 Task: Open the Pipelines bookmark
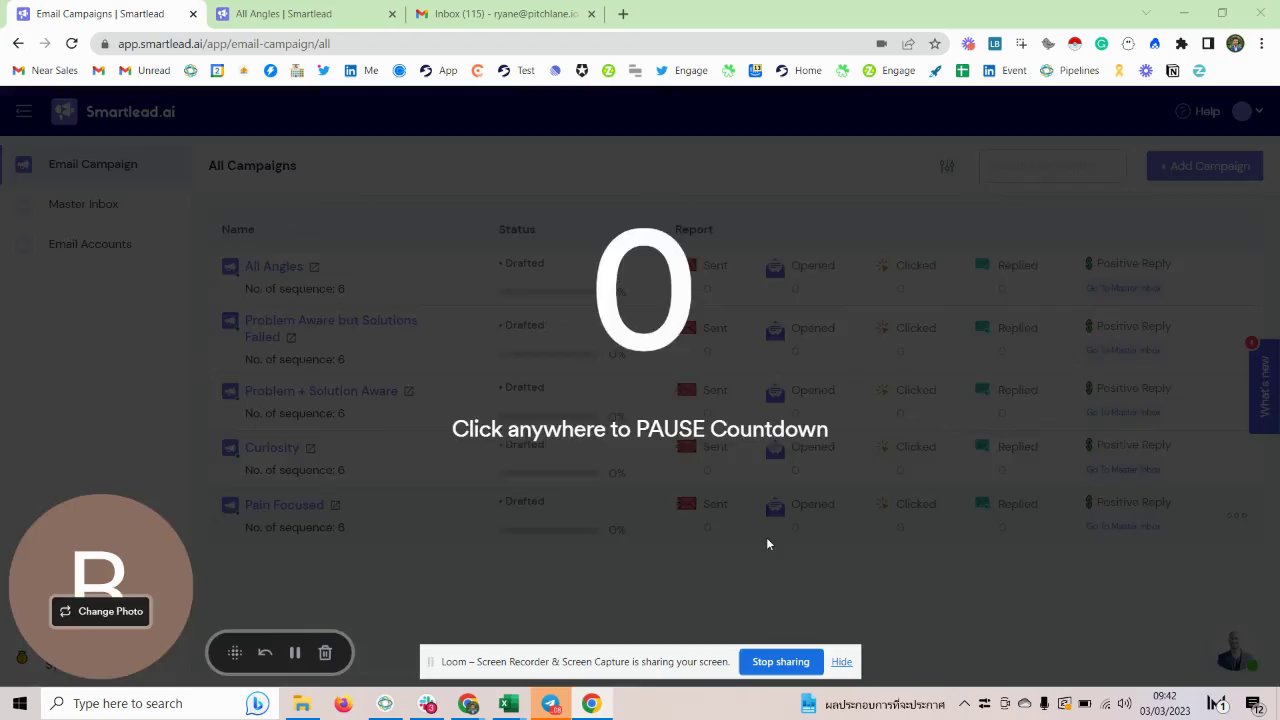point(1070,71)
